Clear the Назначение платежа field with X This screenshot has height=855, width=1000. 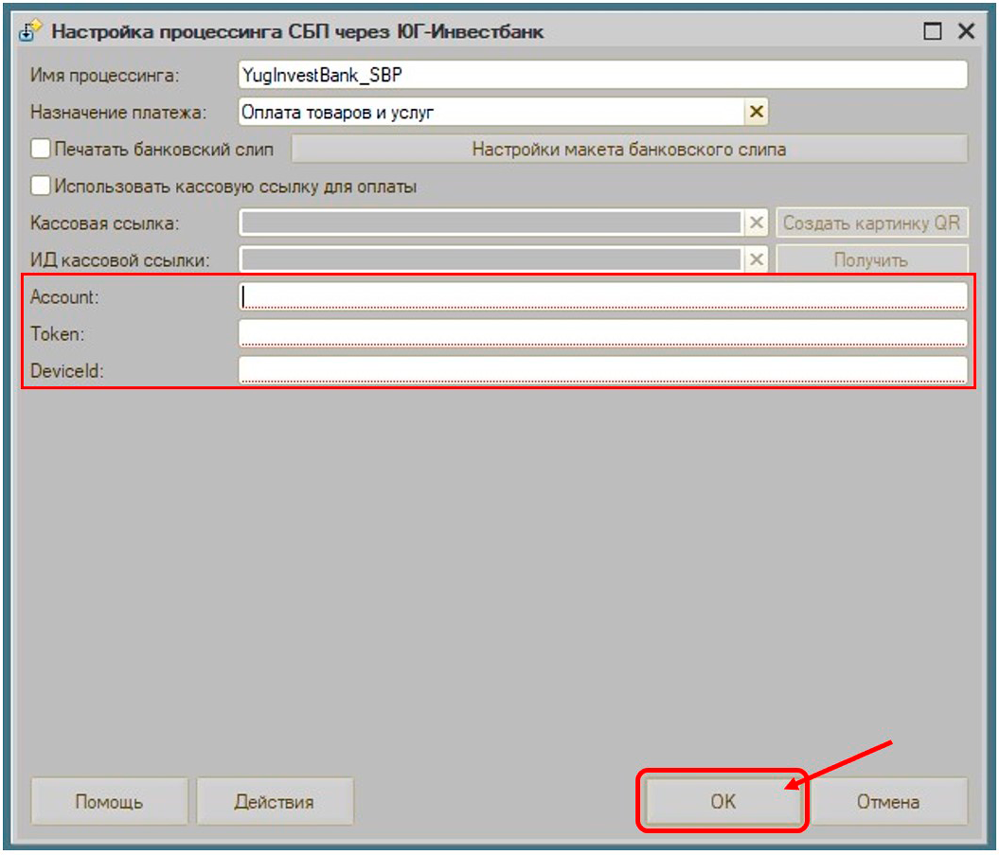[x=756, y=112]
